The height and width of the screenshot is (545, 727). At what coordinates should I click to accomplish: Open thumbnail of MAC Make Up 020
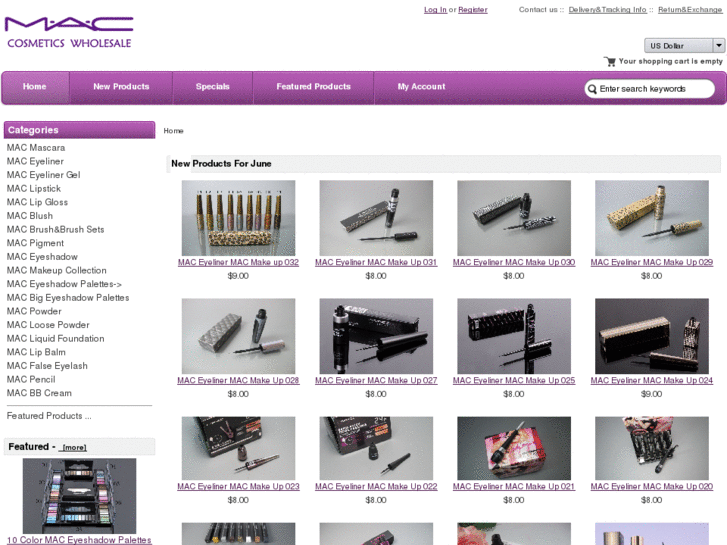(651, 448)
